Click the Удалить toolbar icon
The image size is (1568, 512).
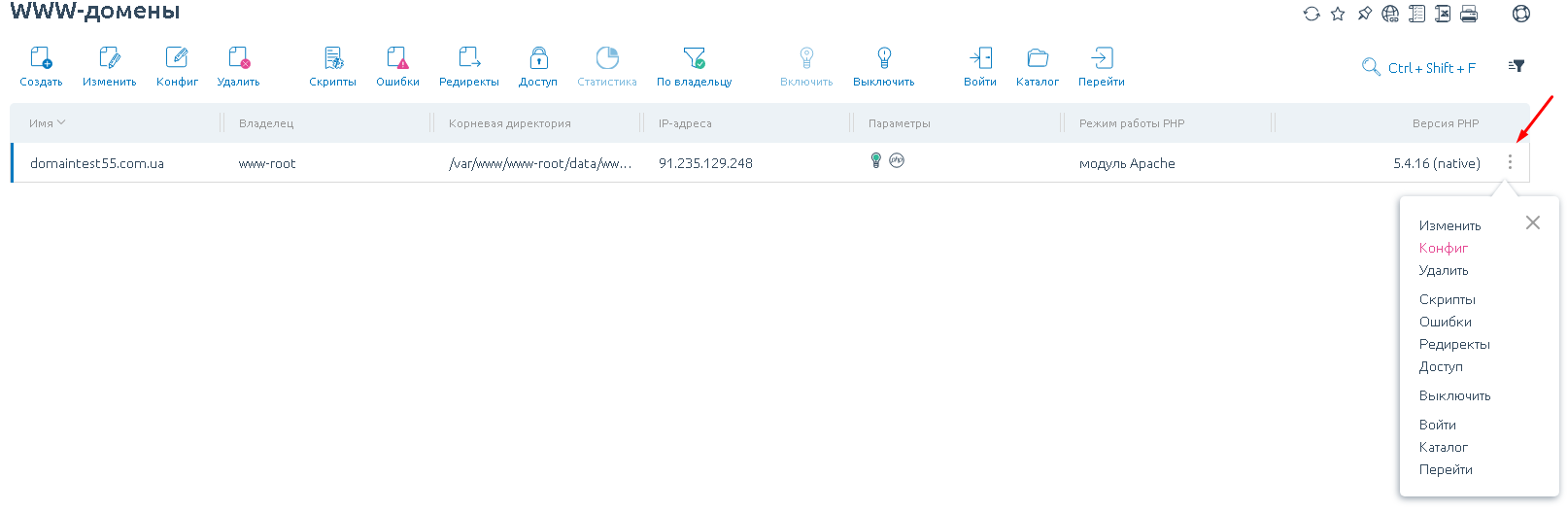coord(238,58)
